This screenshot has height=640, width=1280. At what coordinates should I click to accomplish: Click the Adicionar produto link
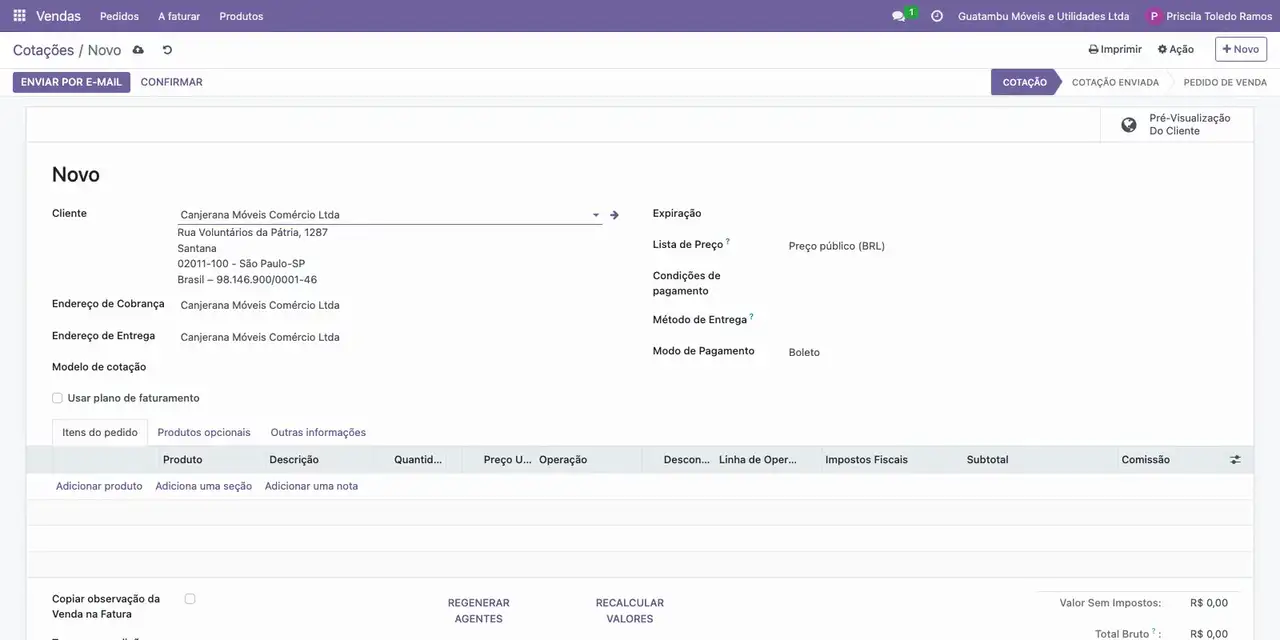pos(99,486)
